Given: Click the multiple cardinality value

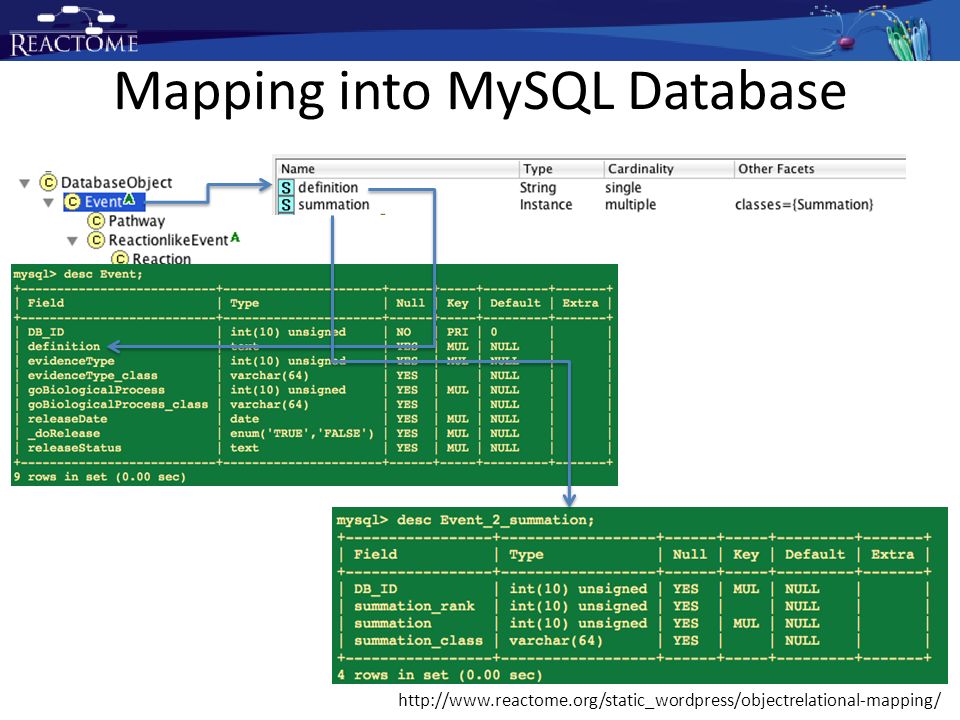Looking at the screenshot, I should [x=630, y=204].
